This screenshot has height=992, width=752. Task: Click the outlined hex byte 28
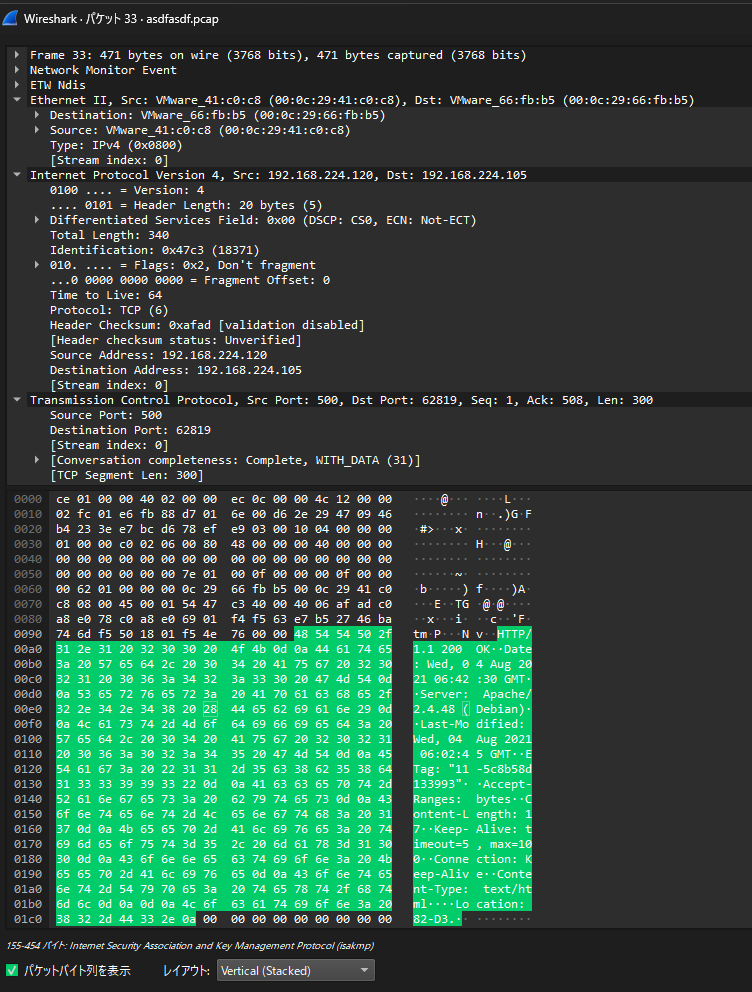pyautogui.click(x=210, y=709)
